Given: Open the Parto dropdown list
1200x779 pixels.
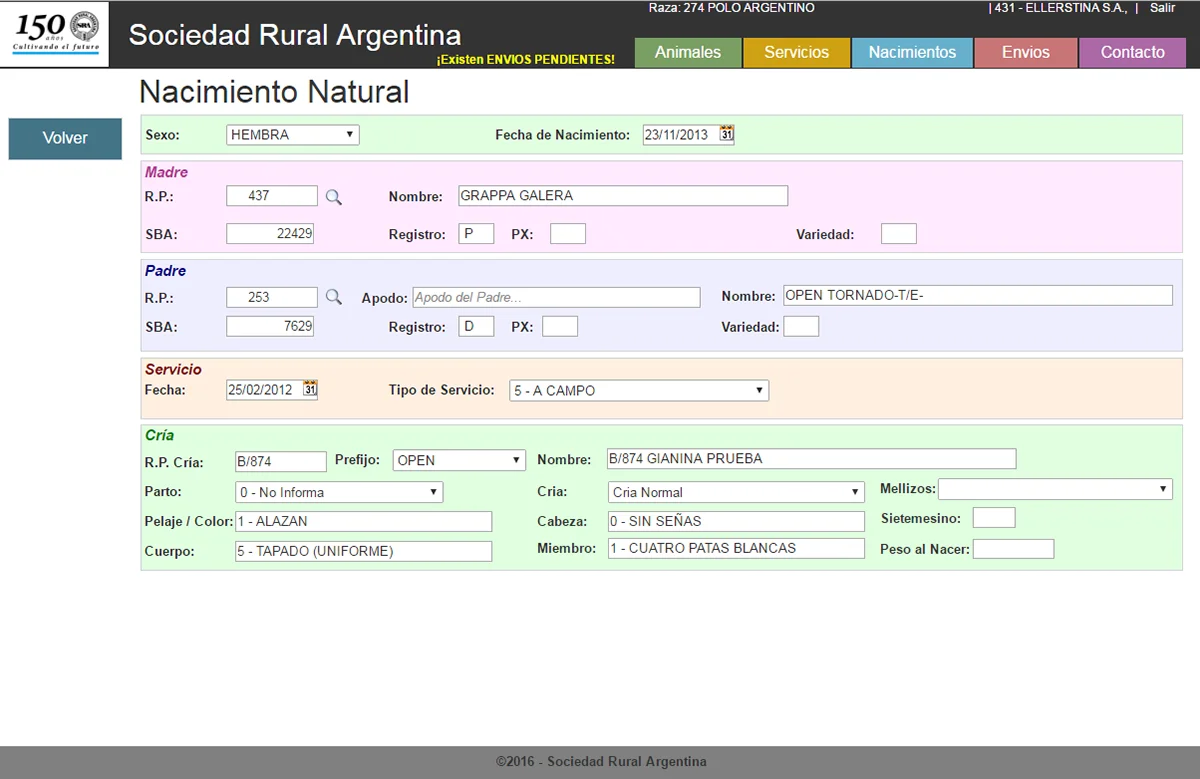Looking at the screenshot, I should (339, 492).
